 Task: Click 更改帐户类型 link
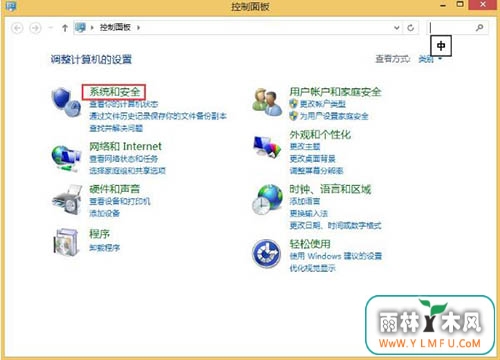322,104
